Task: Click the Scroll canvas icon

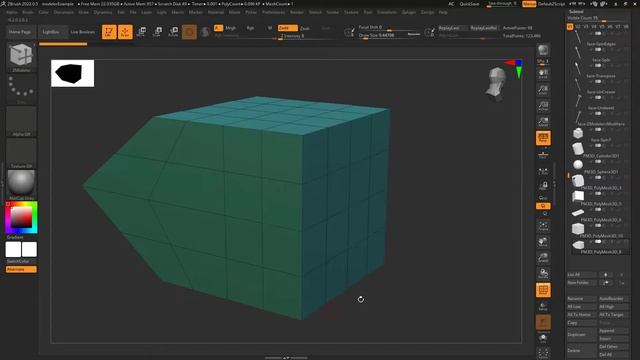Action: (543, 74)
